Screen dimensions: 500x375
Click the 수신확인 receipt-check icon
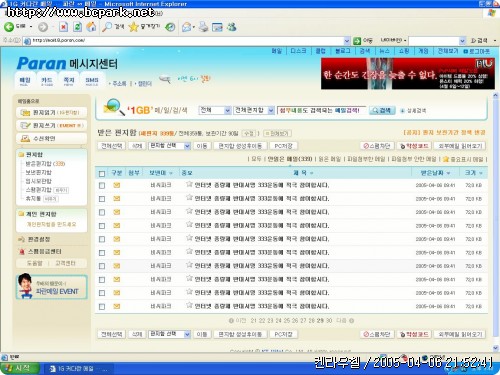[25, 138]
